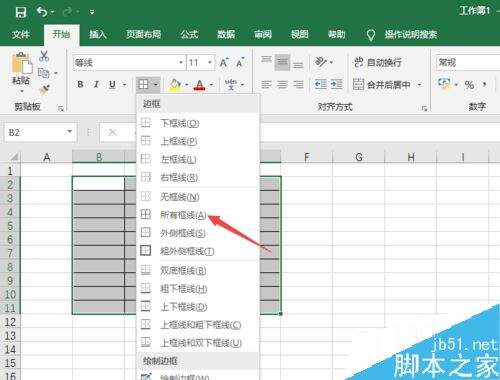Click the phonetic guide 文 icon

click(x=231, y=85)
